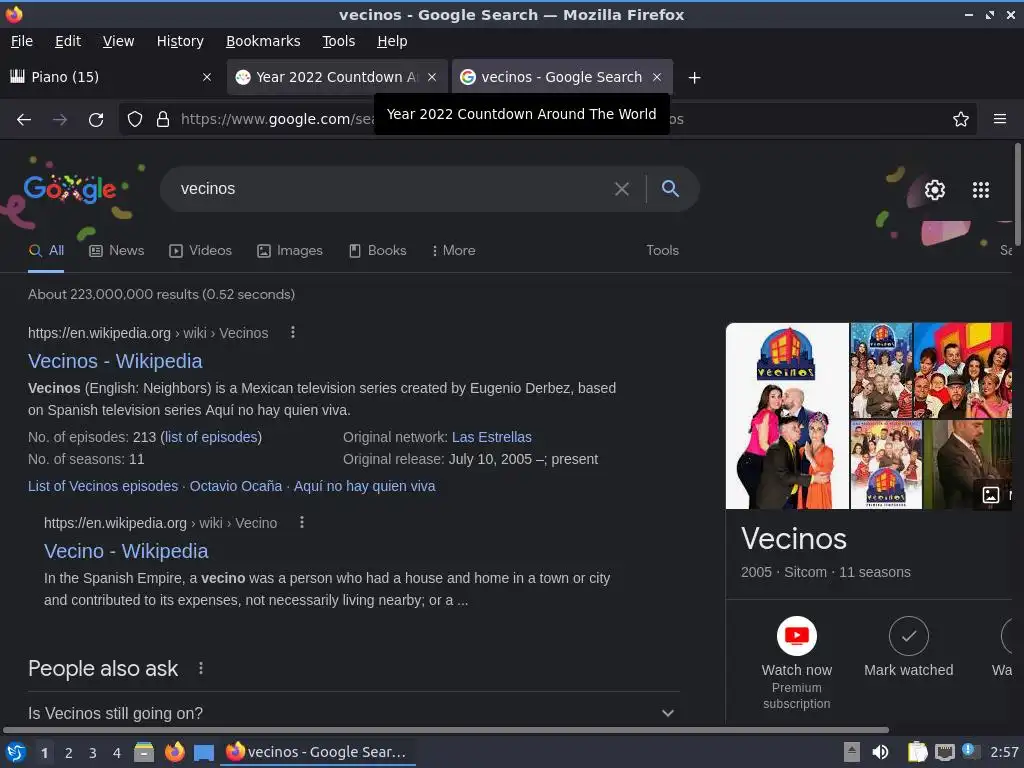Screen dimensions: 1024x768
Task: Click the festive Google logo
Action: 70,189
